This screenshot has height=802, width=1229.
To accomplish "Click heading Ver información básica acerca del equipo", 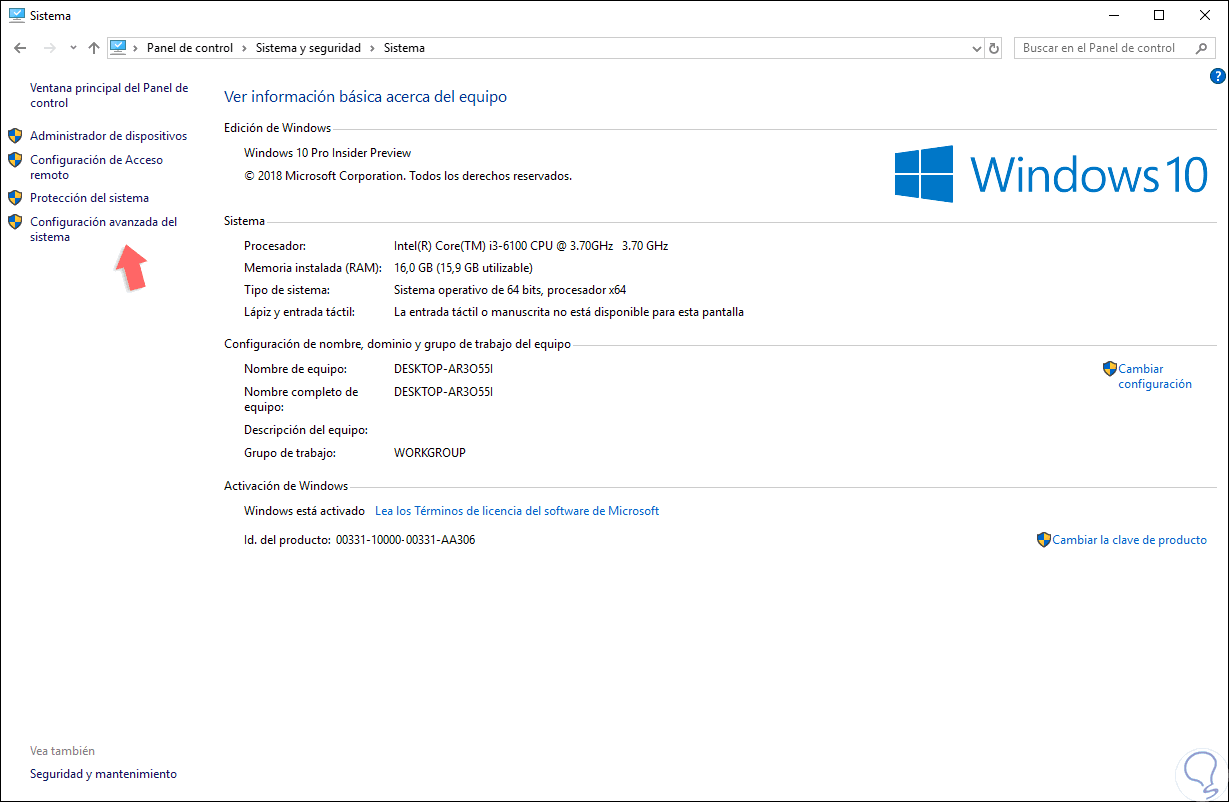I will pos(365,97).
